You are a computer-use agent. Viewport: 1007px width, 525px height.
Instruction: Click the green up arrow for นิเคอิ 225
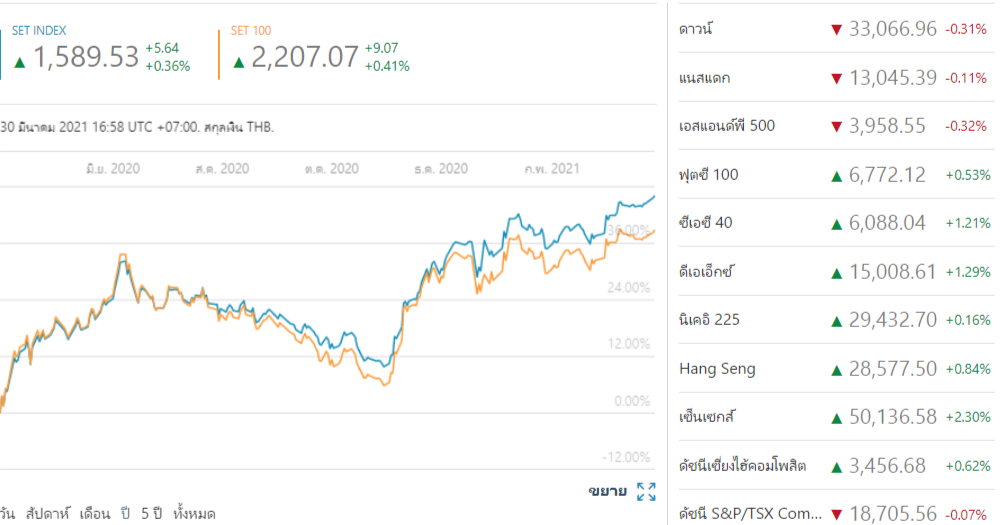[836, 321]
